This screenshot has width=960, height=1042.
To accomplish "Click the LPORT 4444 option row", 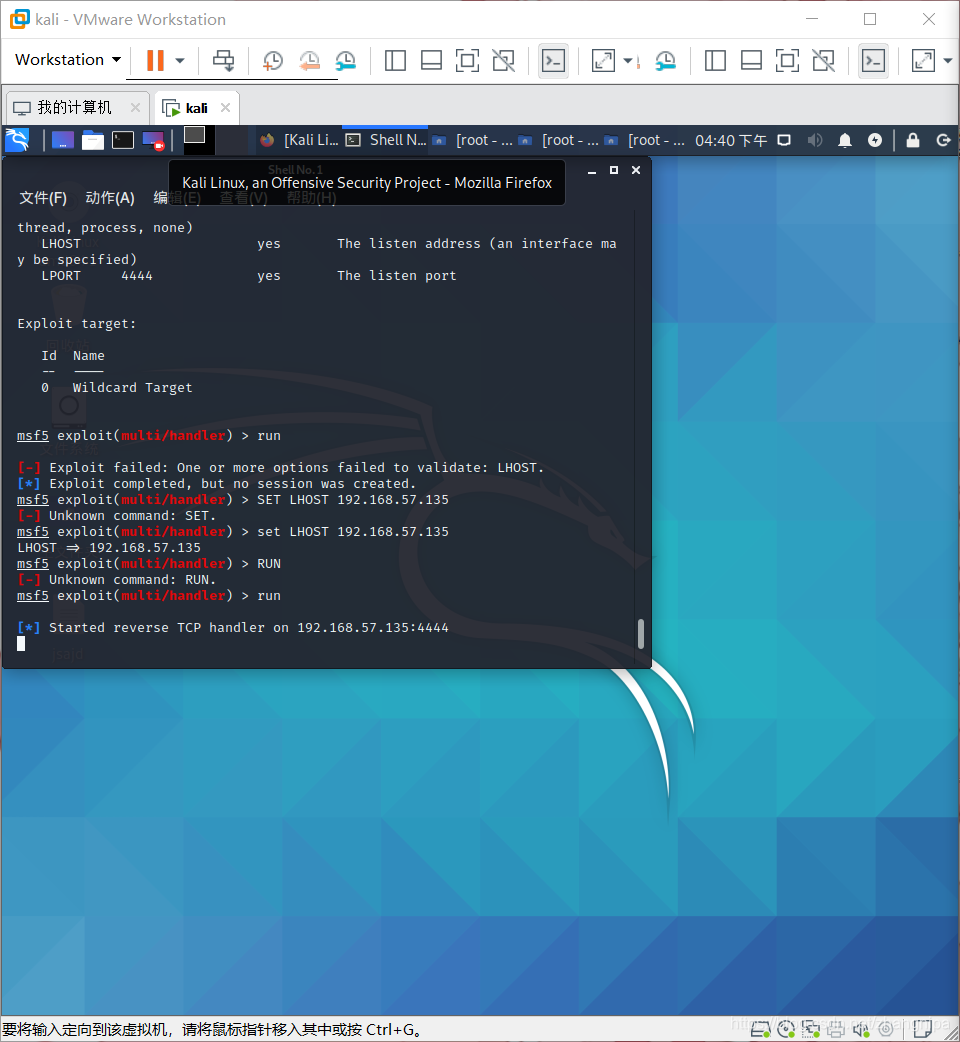I will [248, 276].
